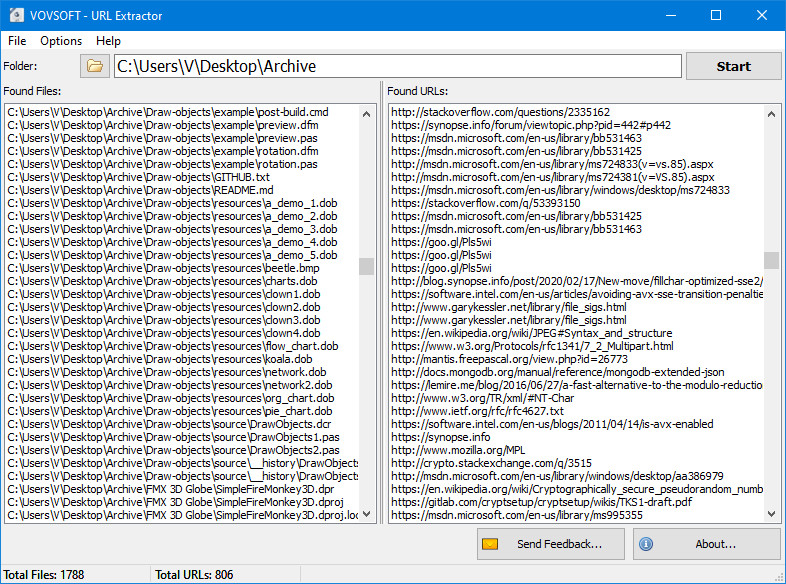
Task: Select the gitlab.com cryptsetup TKS1-draft.pdf URL
Action: point(576,502)
